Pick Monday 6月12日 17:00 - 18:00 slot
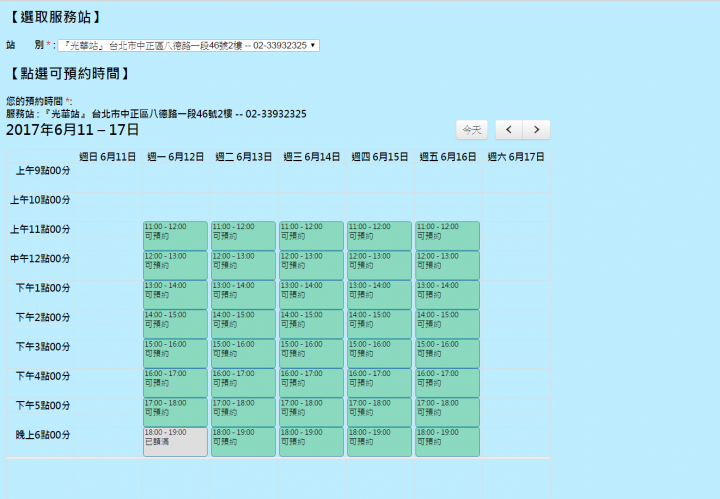The image size is (720, 499). point(175,412)
